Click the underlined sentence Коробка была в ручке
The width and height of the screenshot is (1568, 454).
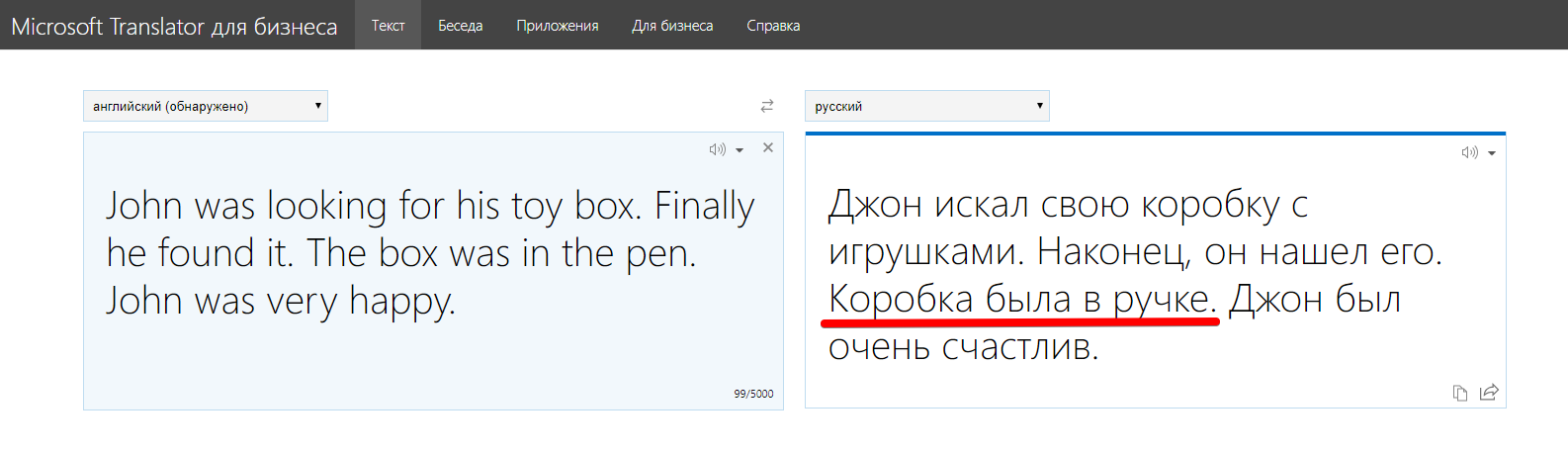[1021, 299]
